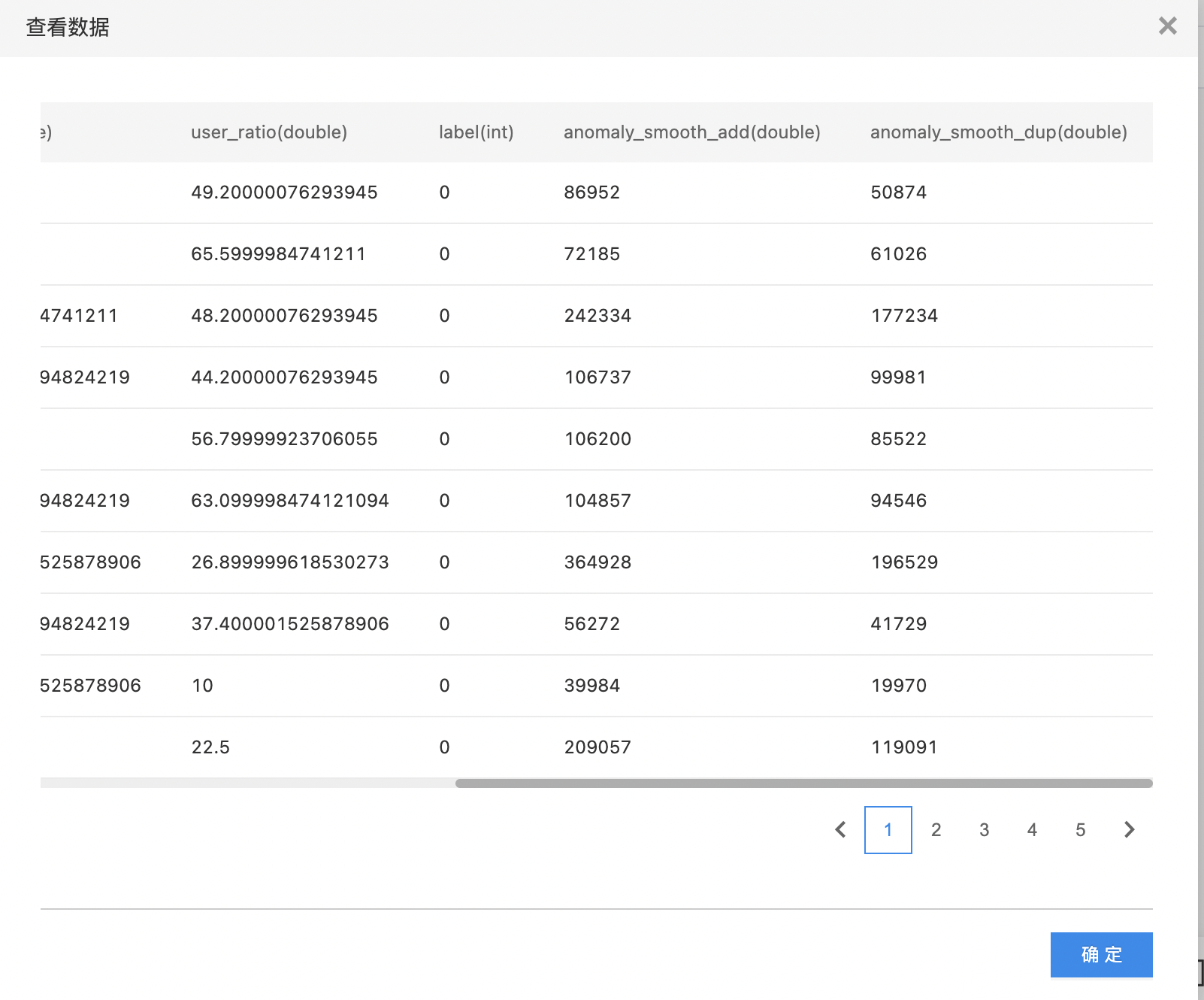This screenshot has width=1204, height=1000.
Task: Click the cell showing 196529
Action: point(904,562)
